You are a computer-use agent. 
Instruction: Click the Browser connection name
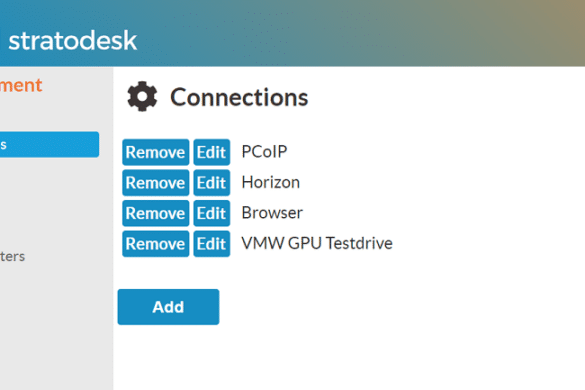click(272, 213)
